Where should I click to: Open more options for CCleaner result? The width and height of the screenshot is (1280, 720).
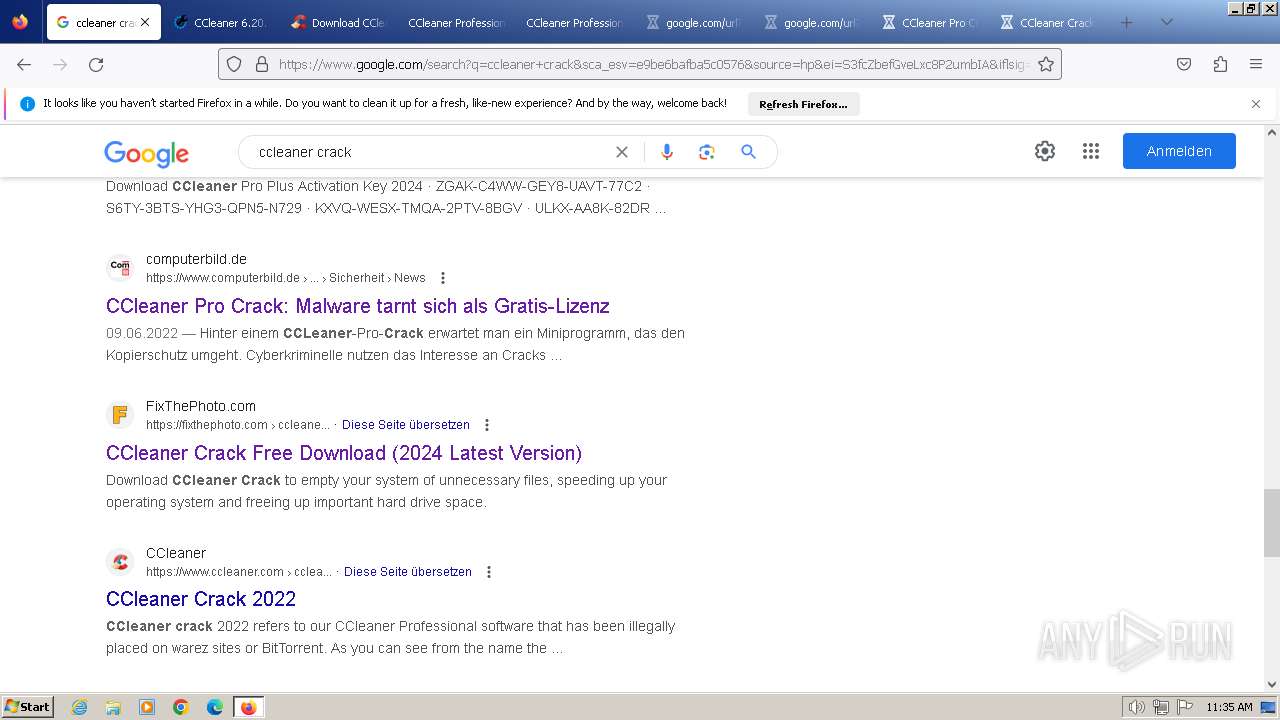489,572
